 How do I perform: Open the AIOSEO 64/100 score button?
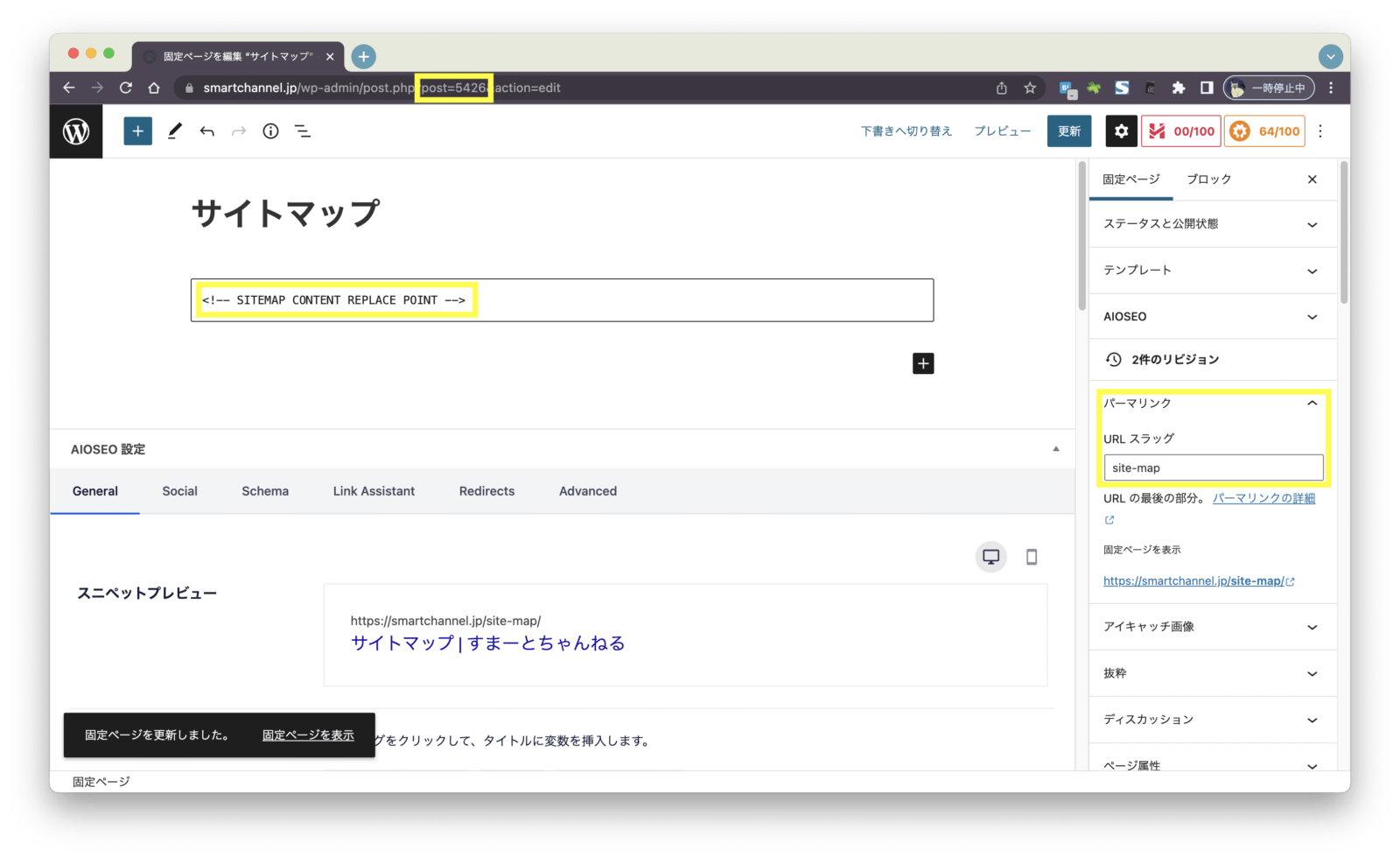(1264, 131)
